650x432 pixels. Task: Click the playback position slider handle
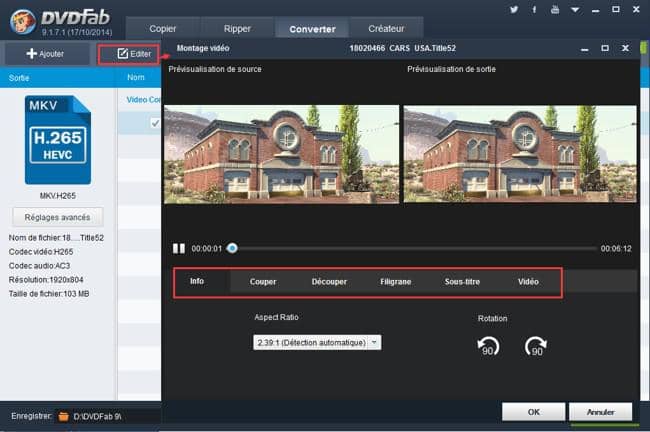[232, 248]
